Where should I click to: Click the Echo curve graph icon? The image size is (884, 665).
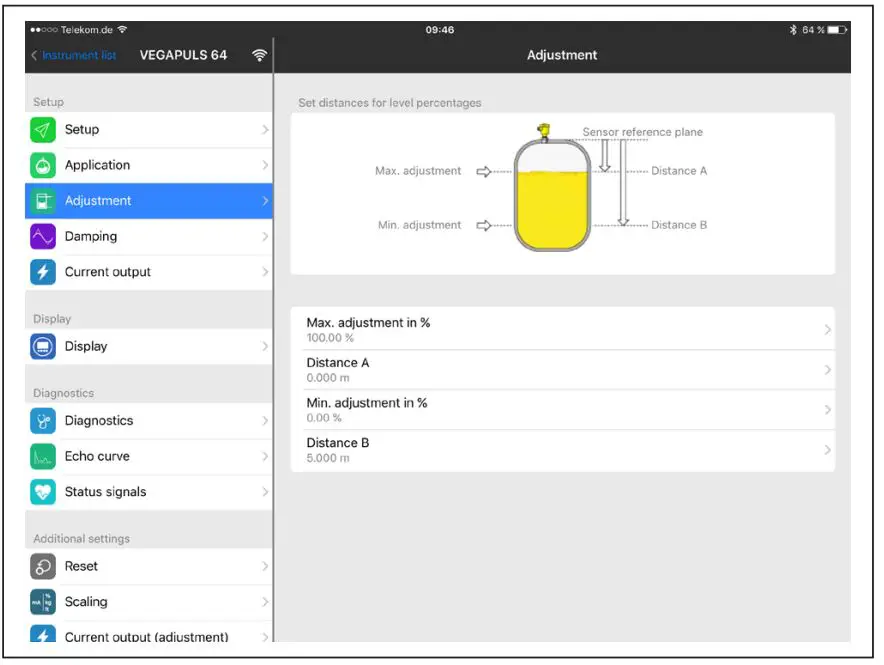[43, 456]
